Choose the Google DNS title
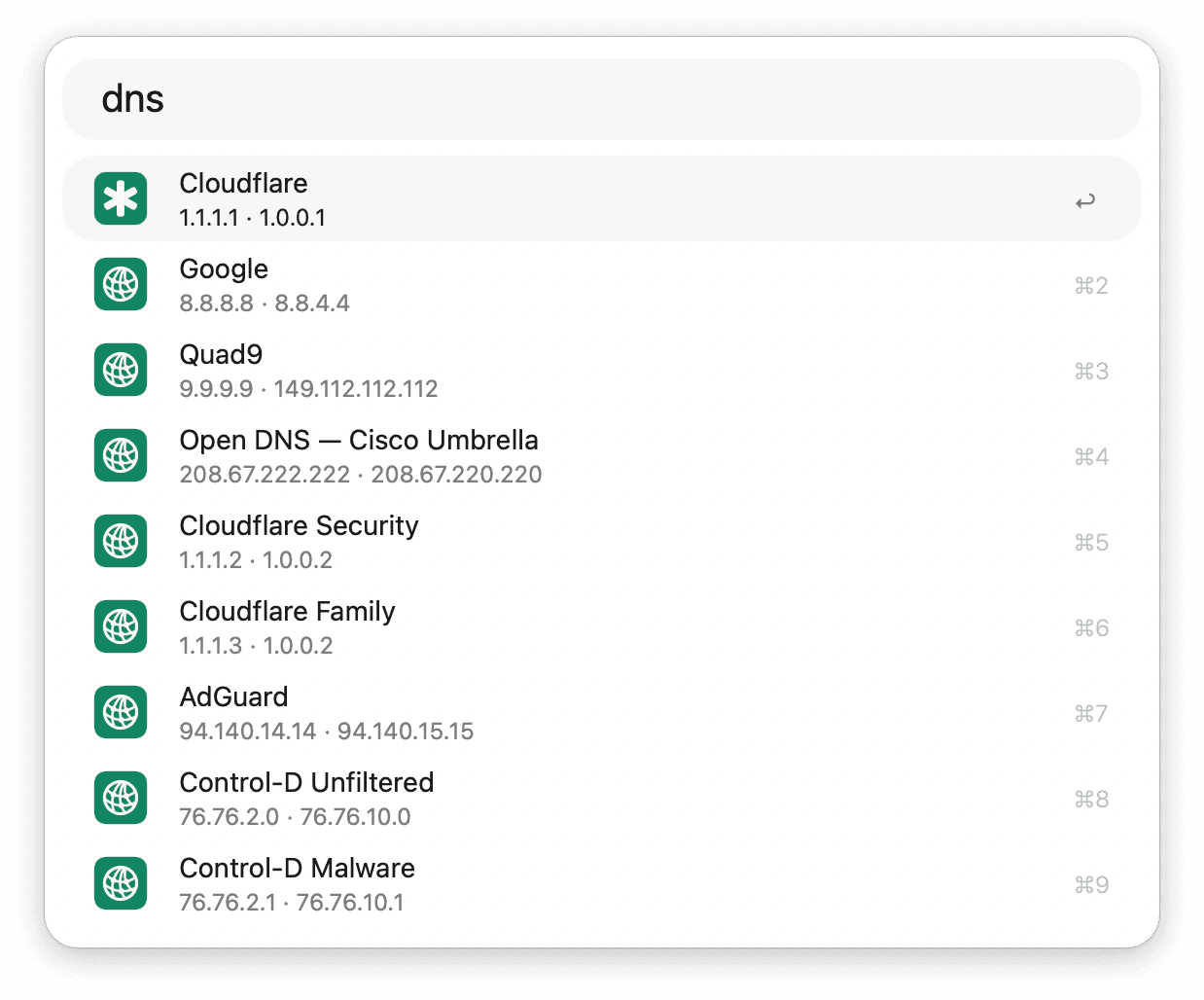Image resolution: width=1204 pixels, height=1000 pixels. point(224,269)
